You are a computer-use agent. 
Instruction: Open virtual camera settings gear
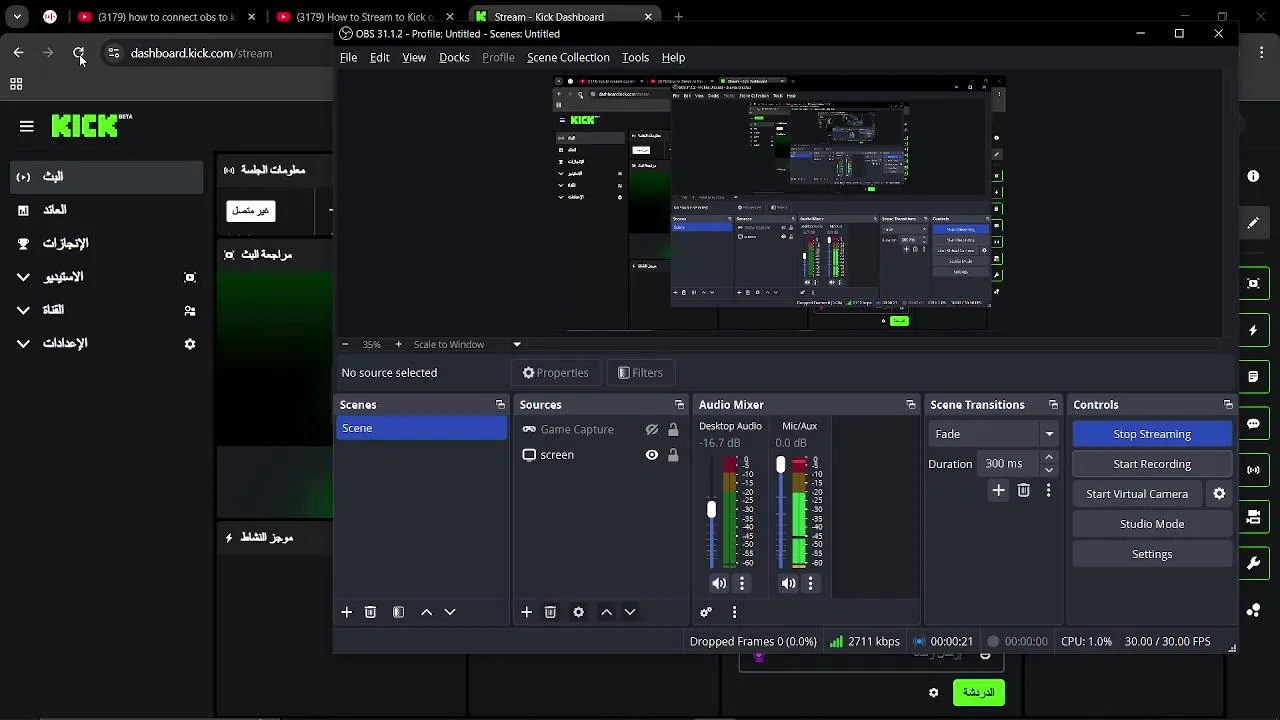[1219, 494]
